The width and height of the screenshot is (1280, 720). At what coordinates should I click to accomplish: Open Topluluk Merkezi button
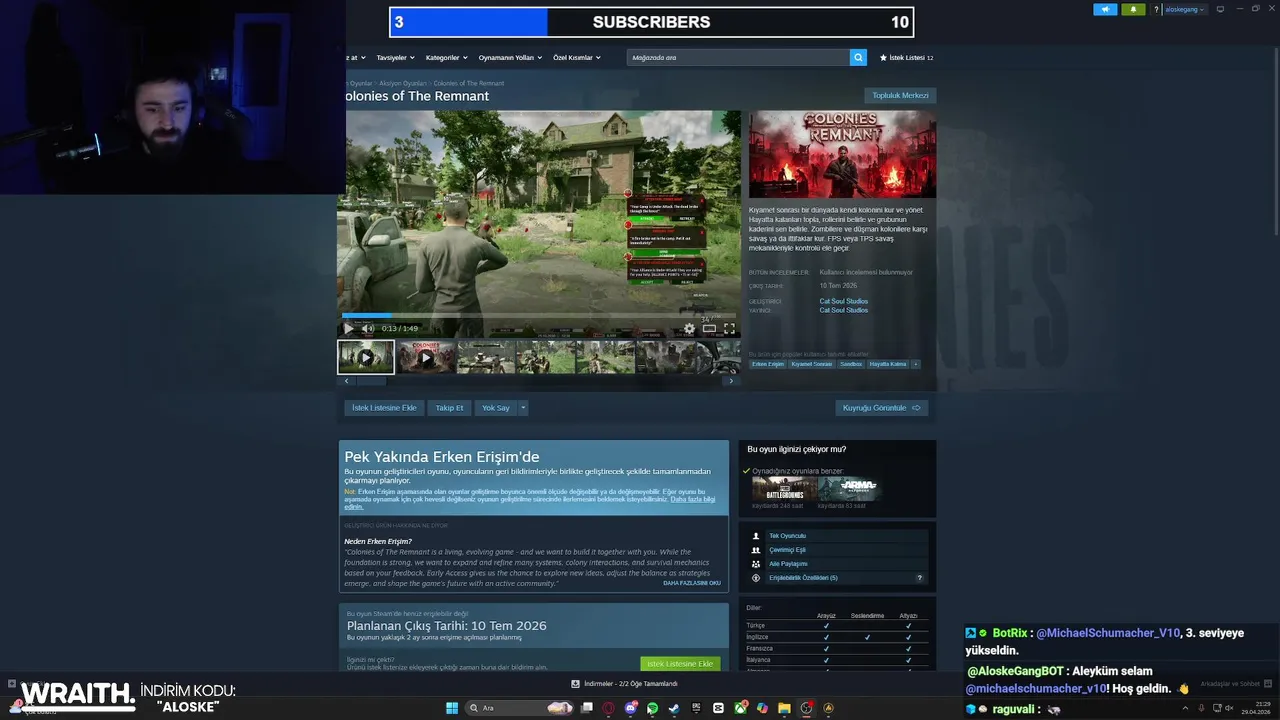(x=900, y=95)
